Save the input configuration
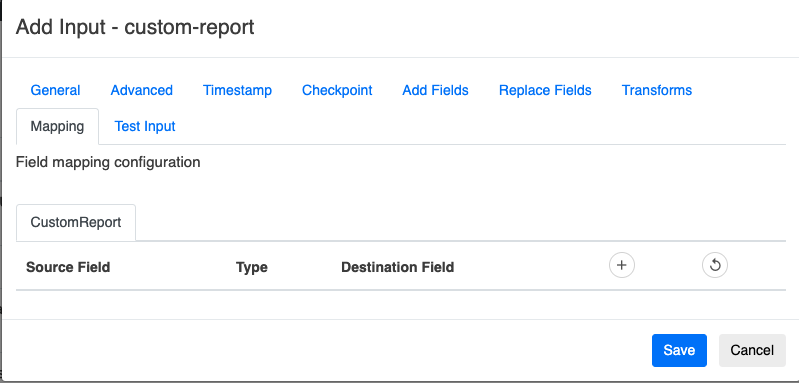Screen dimensions: 799x383 tap(679, 350)
